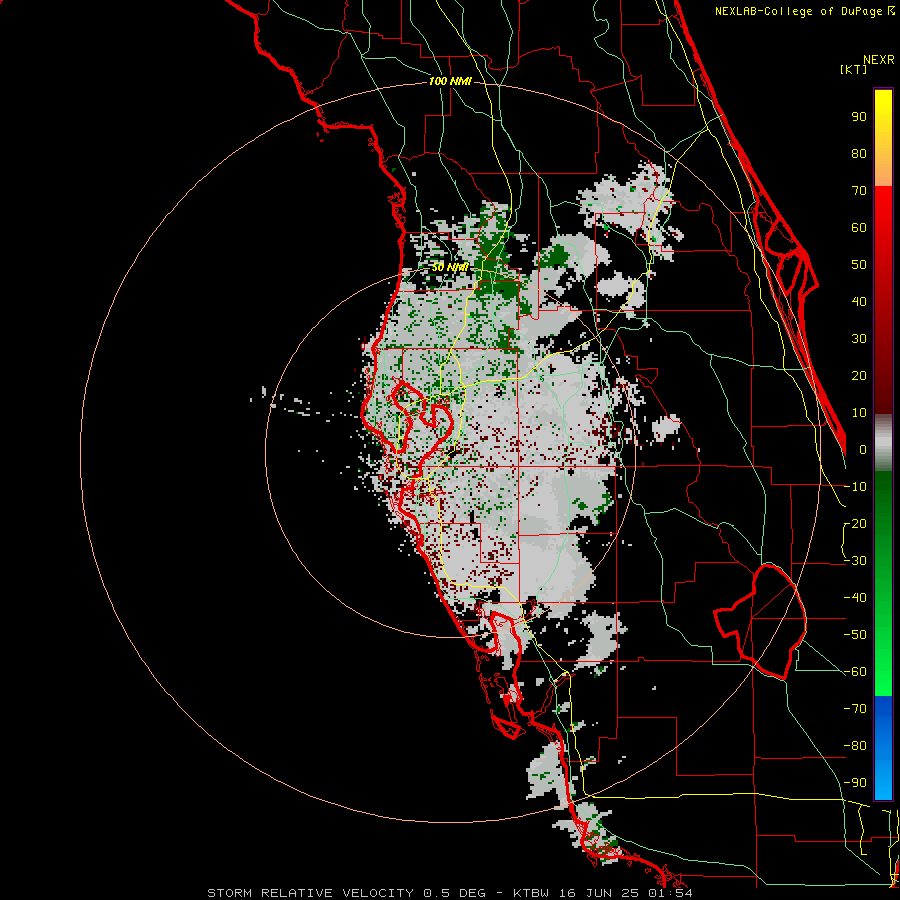900x900 pixels.
Task: Click the -70 knot scale label
Action: [x=855, y=709]
